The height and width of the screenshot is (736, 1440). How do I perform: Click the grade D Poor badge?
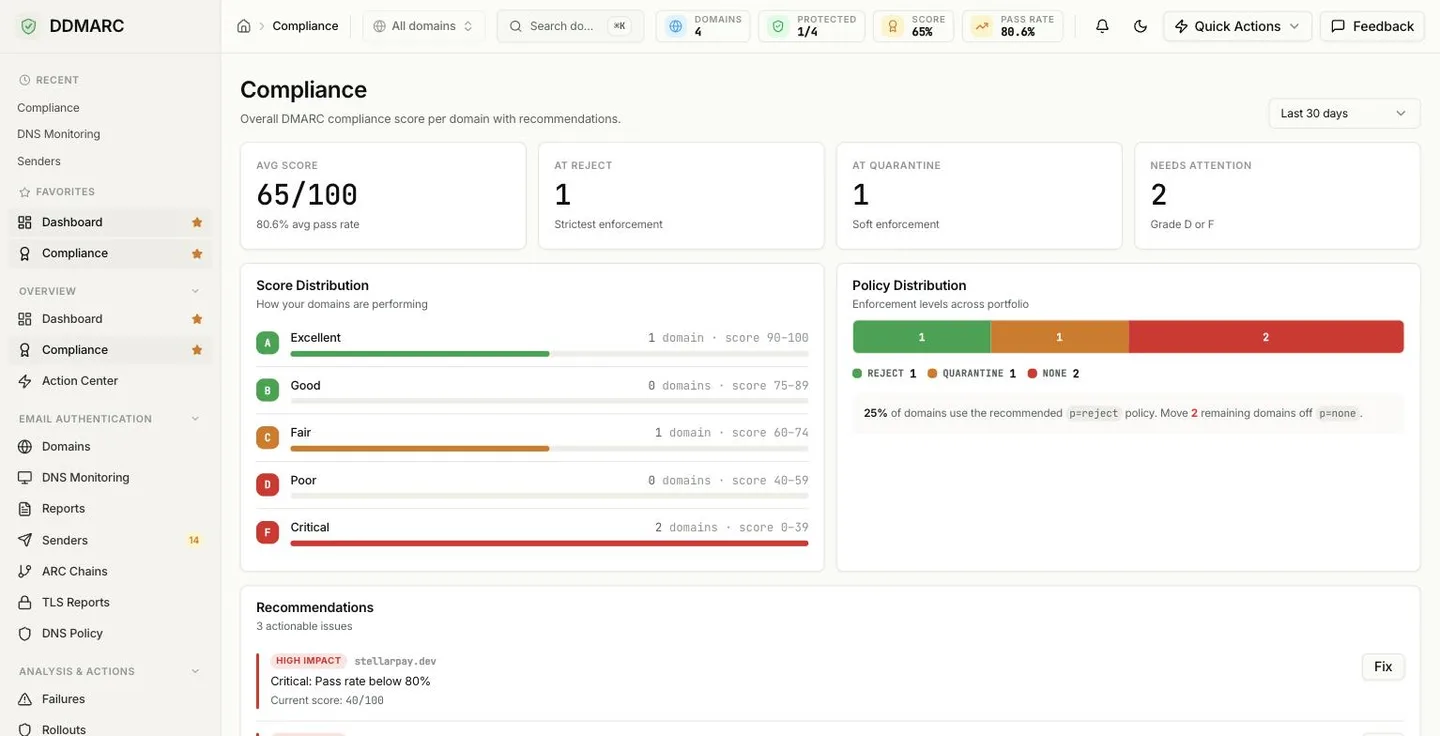(267, 485)
